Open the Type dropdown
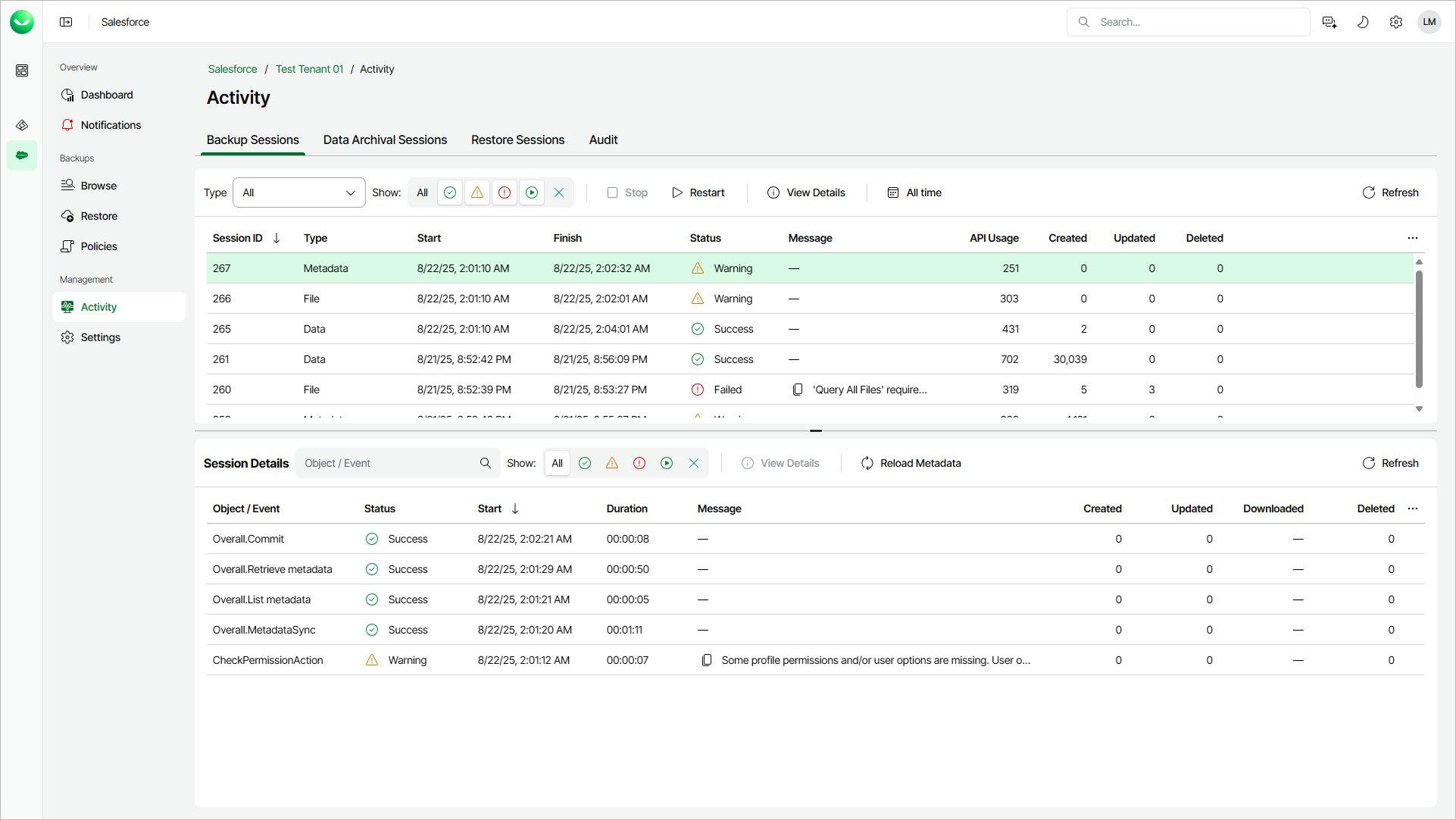 pyautogui.click(x=298, y=192)
